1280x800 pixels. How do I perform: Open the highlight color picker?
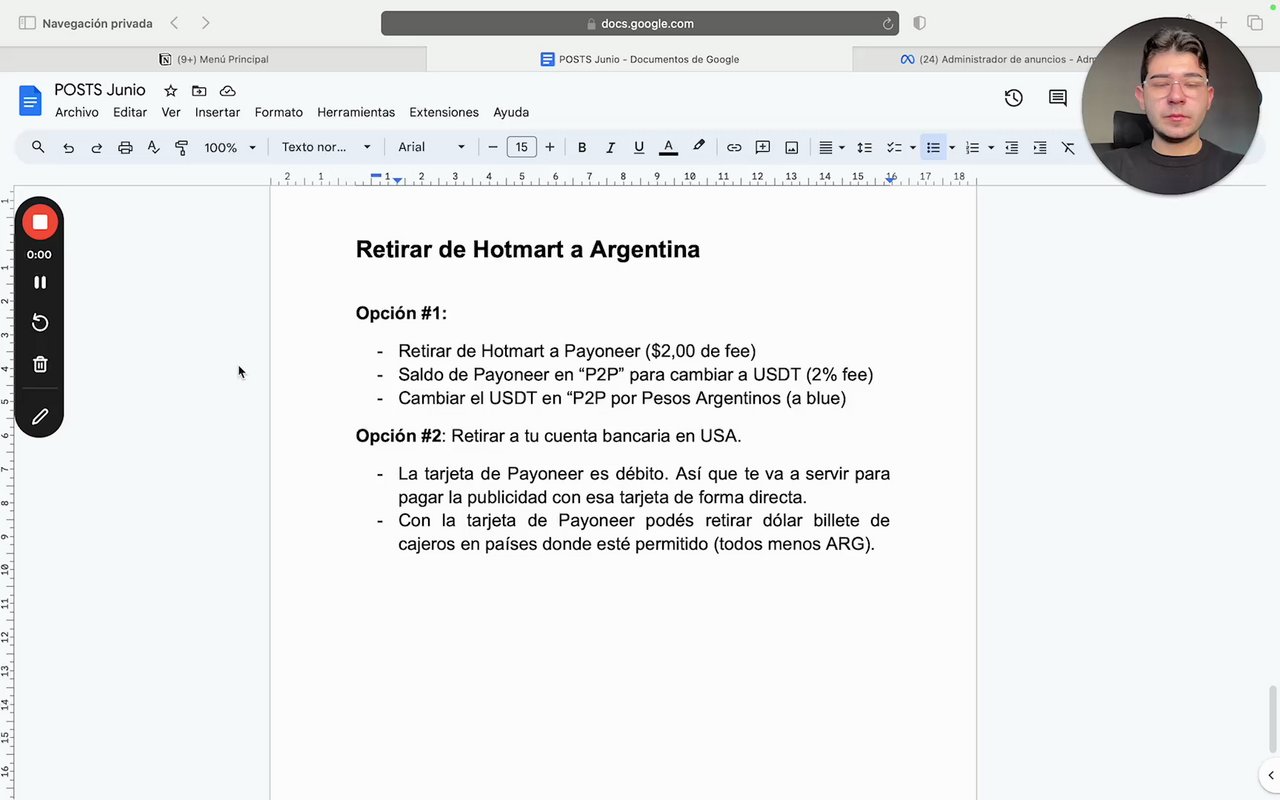pyautogui.click(x=698, y=147)
